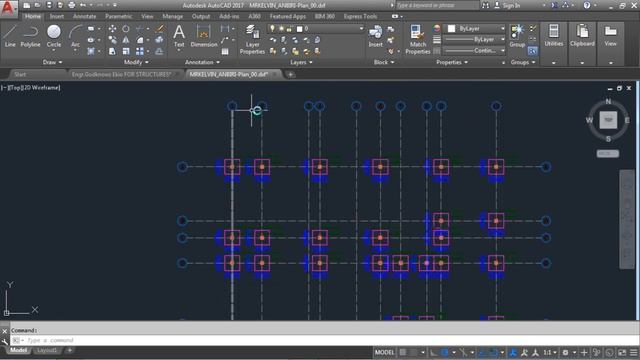Click the Plot printer icon in quick access toolbar
This screenshot has height=360, width=640.
pyautogui.click(x=72, y=5)
